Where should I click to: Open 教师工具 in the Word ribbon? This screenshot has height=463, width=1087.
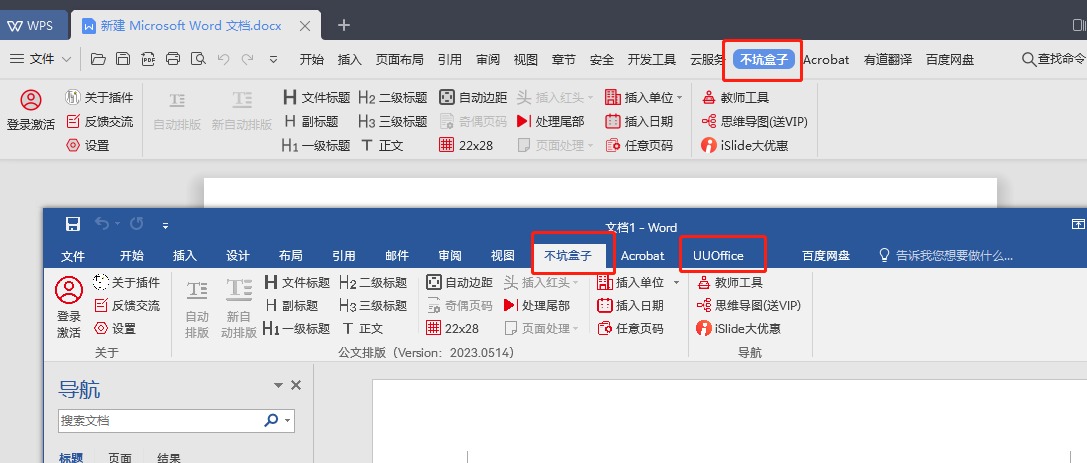(x=729, y=282)
